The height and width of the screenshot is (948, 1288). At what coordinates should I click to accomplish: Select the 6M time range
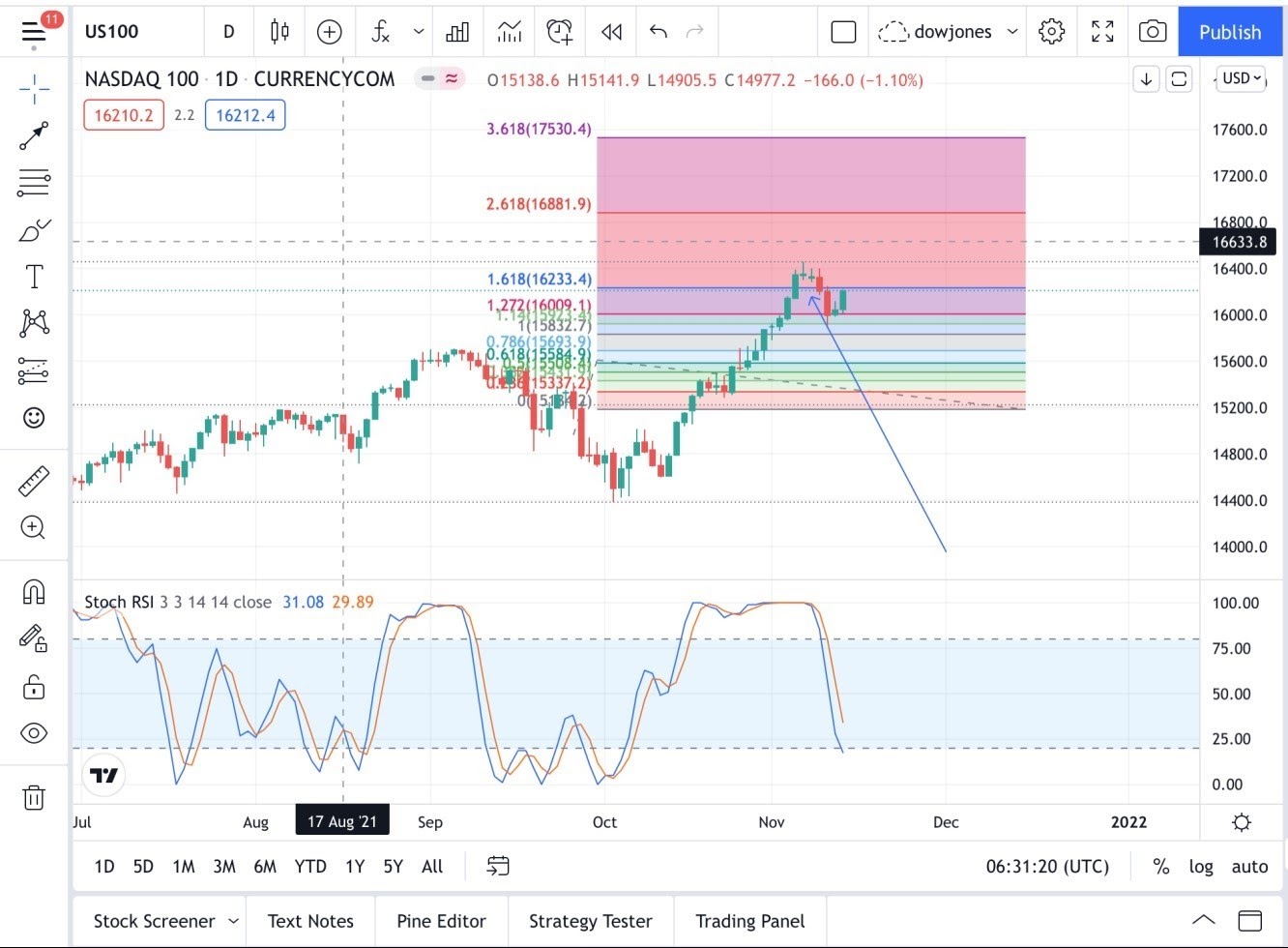(265, 867)
